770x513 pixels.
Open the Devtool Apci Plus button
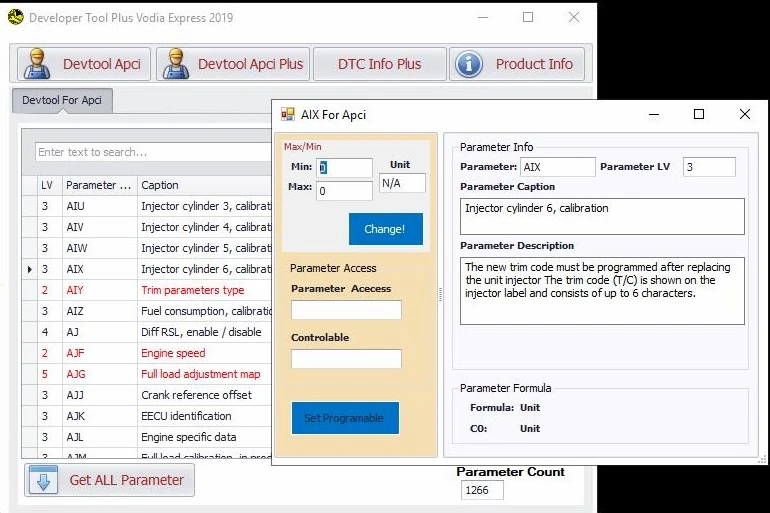[x=233, y=64]
